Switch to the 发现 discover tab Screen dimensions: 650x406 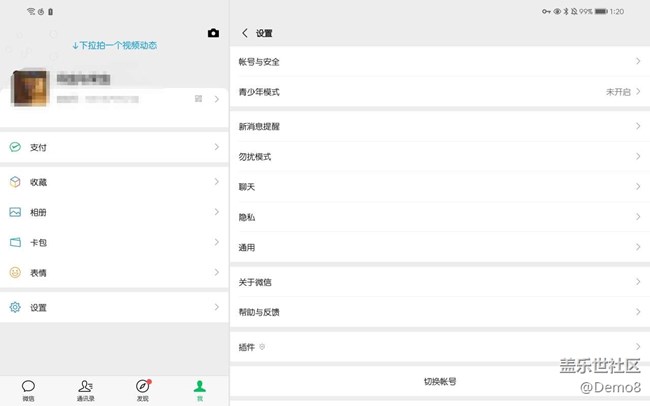coord(143,389)
